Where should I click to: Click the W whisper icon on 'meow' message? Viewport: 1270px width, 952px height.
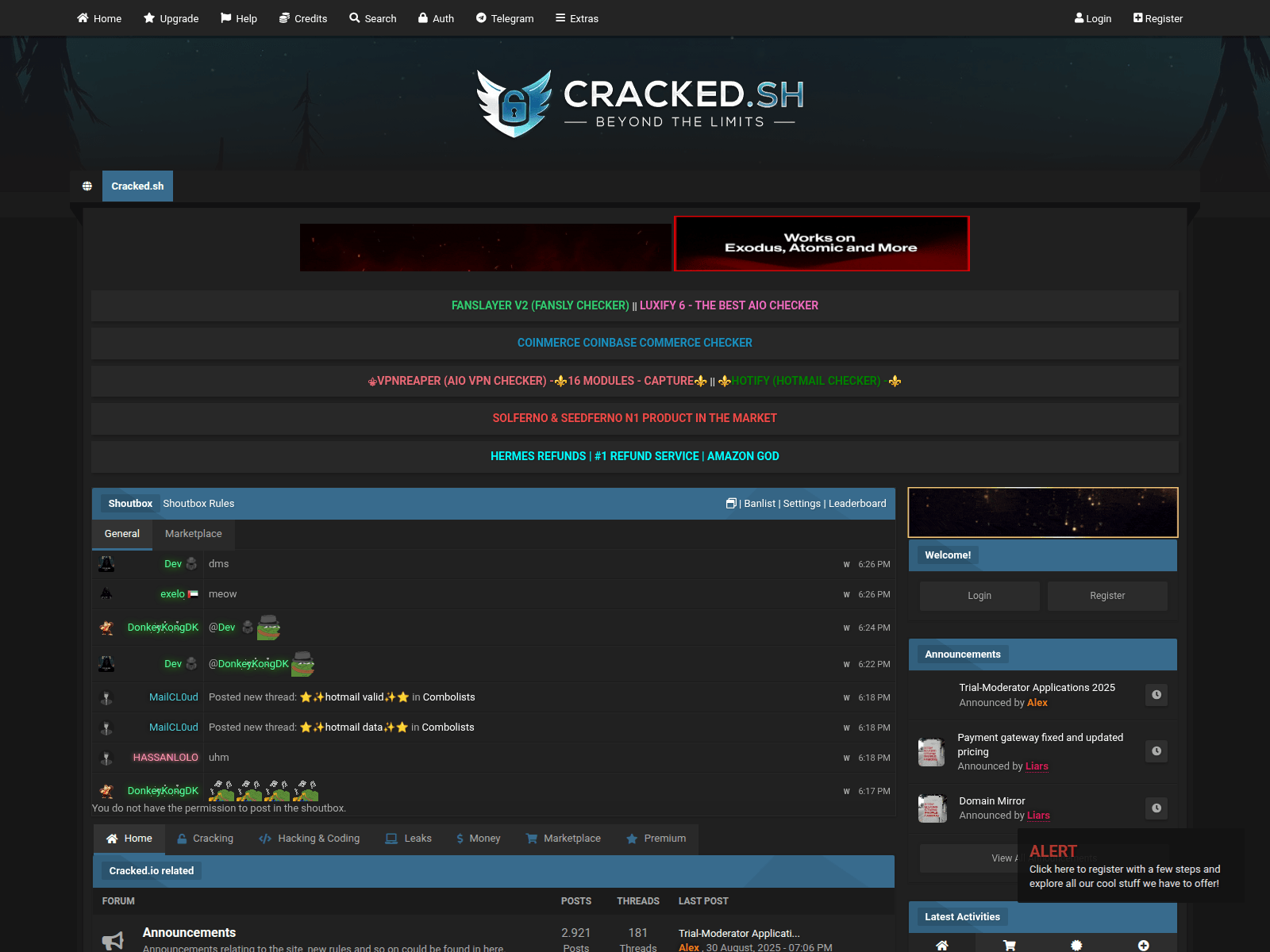(847, 595)
